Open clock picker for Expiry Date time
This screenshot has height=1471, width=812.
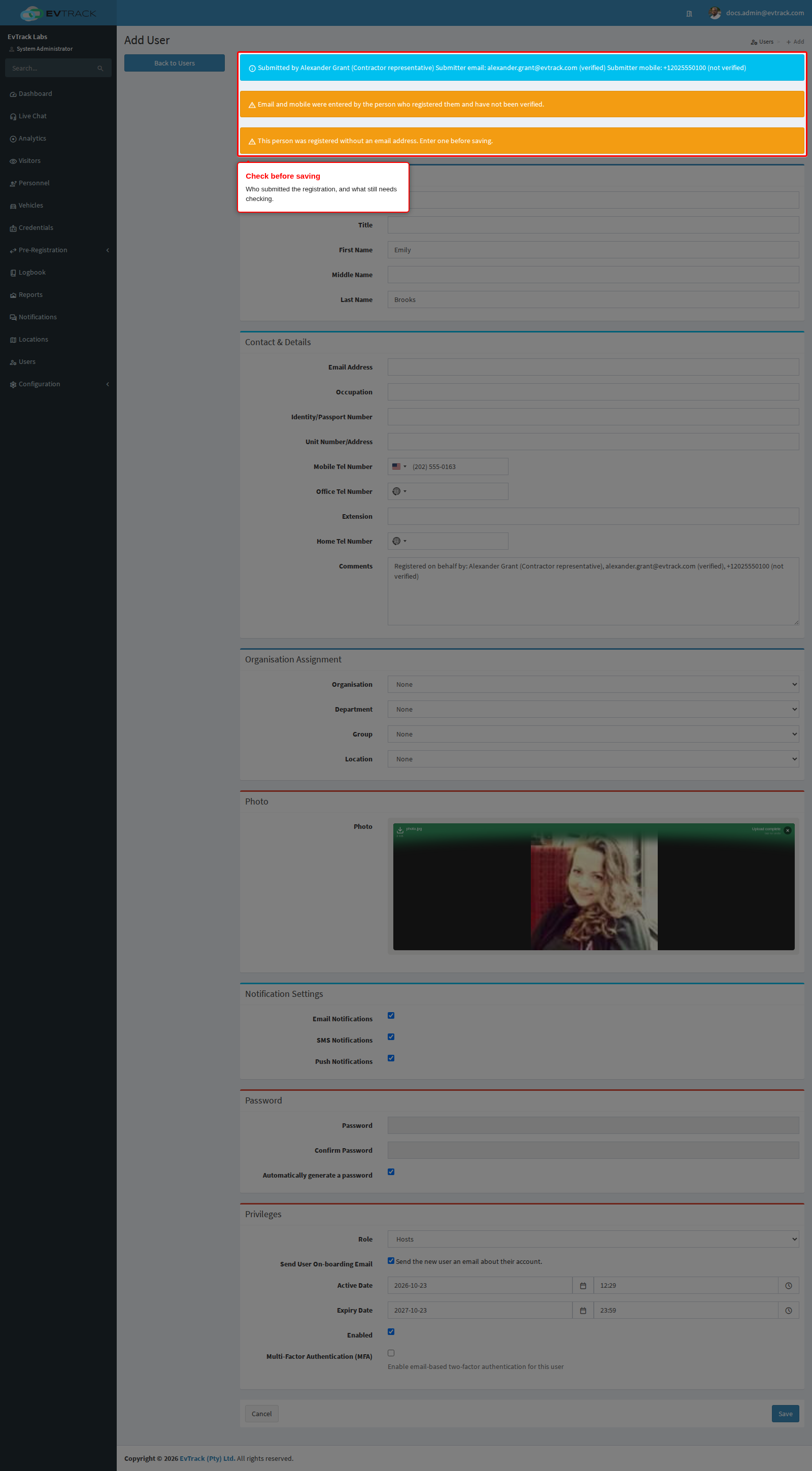pos(788,1311)
